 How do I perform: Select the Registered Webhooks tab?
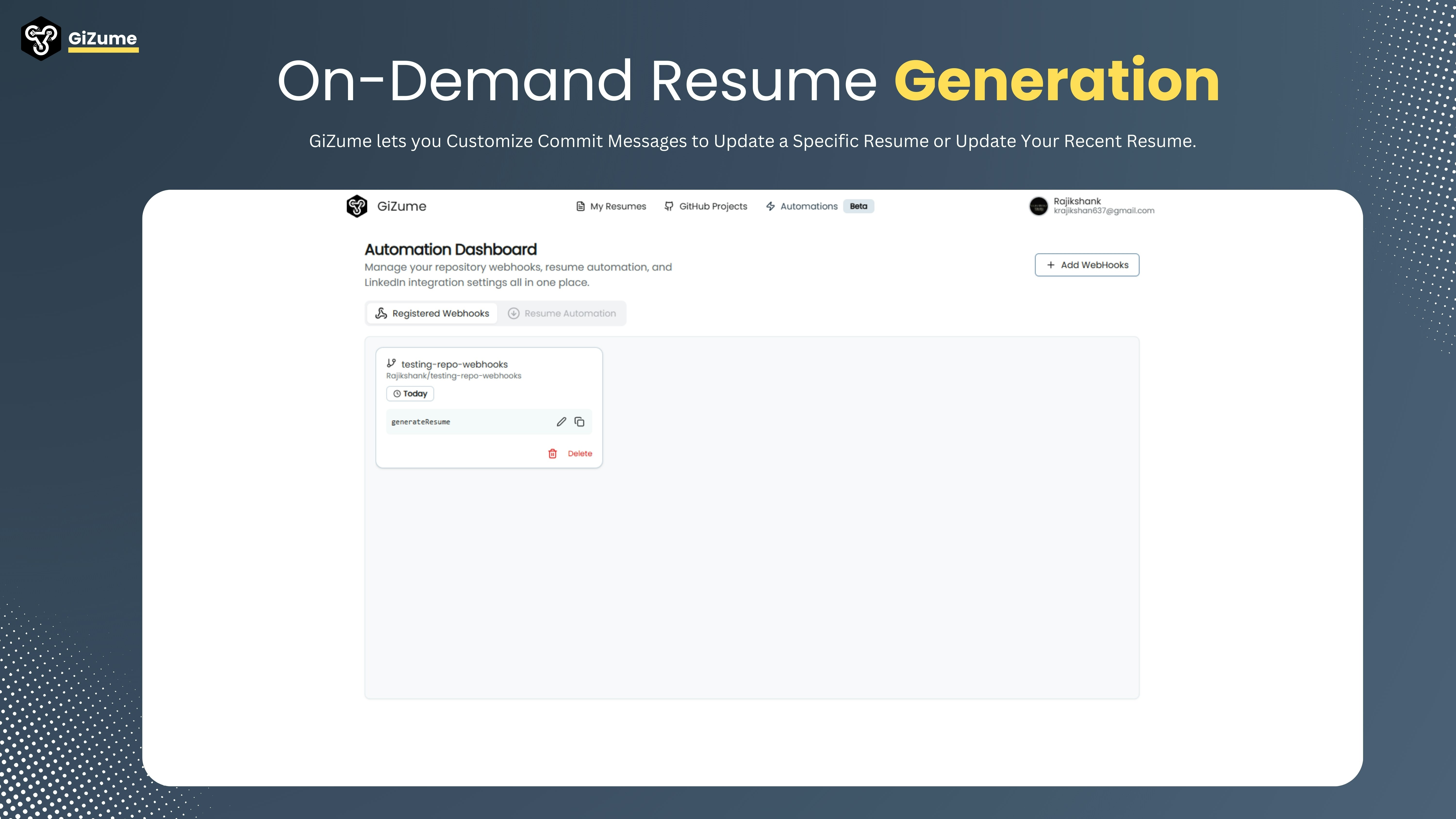coord(432,313)
